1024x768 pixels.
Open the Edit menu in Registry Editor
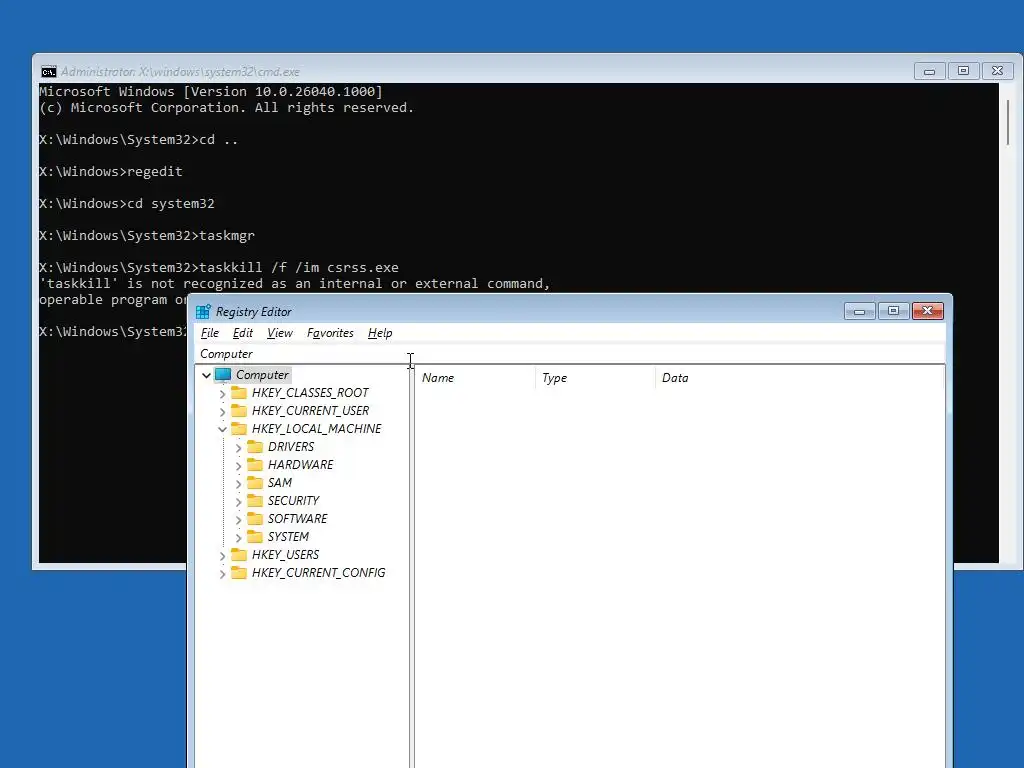[x=243, y=333]
